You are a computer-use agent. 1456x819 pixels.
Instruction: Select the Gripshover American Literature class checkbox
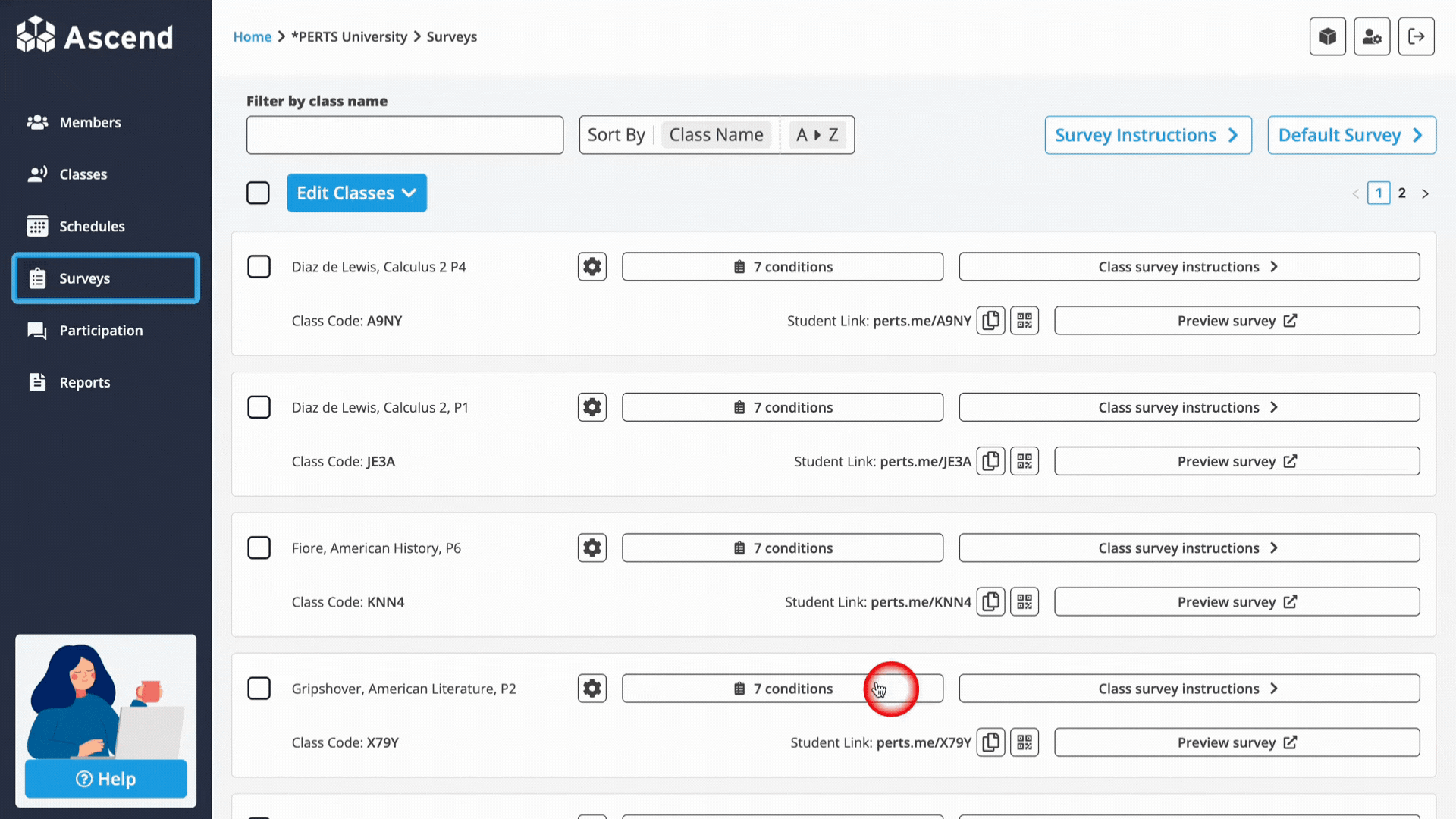[259, 689]
